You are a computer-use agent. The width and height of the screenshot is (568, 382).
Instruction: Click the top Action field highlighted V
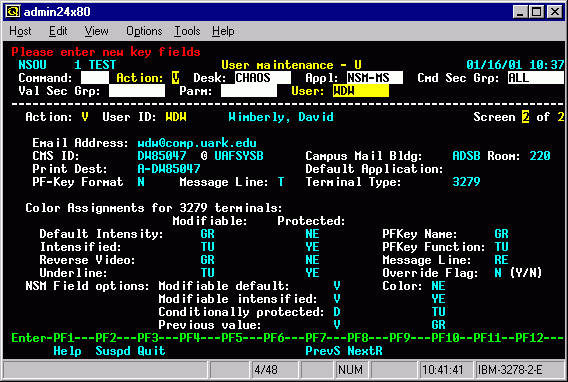175,78
